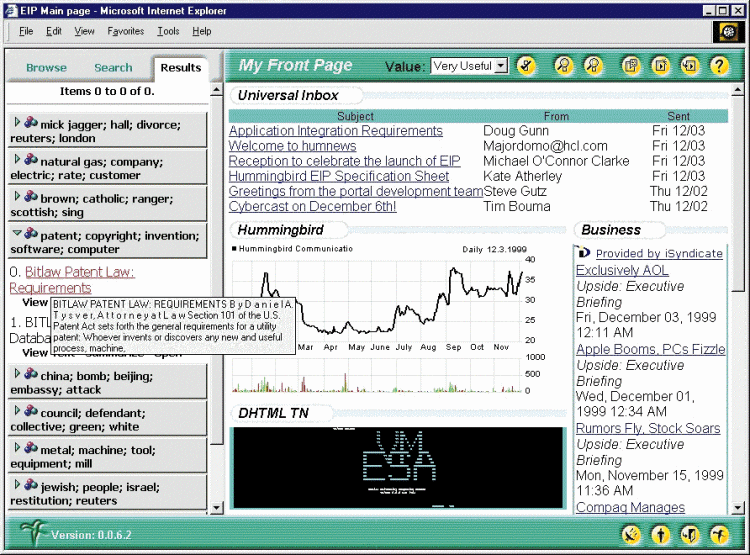Screen dimensions: 750x555
Task: Click the hummingbird icon at bottom right
Action: pos(719,534)
